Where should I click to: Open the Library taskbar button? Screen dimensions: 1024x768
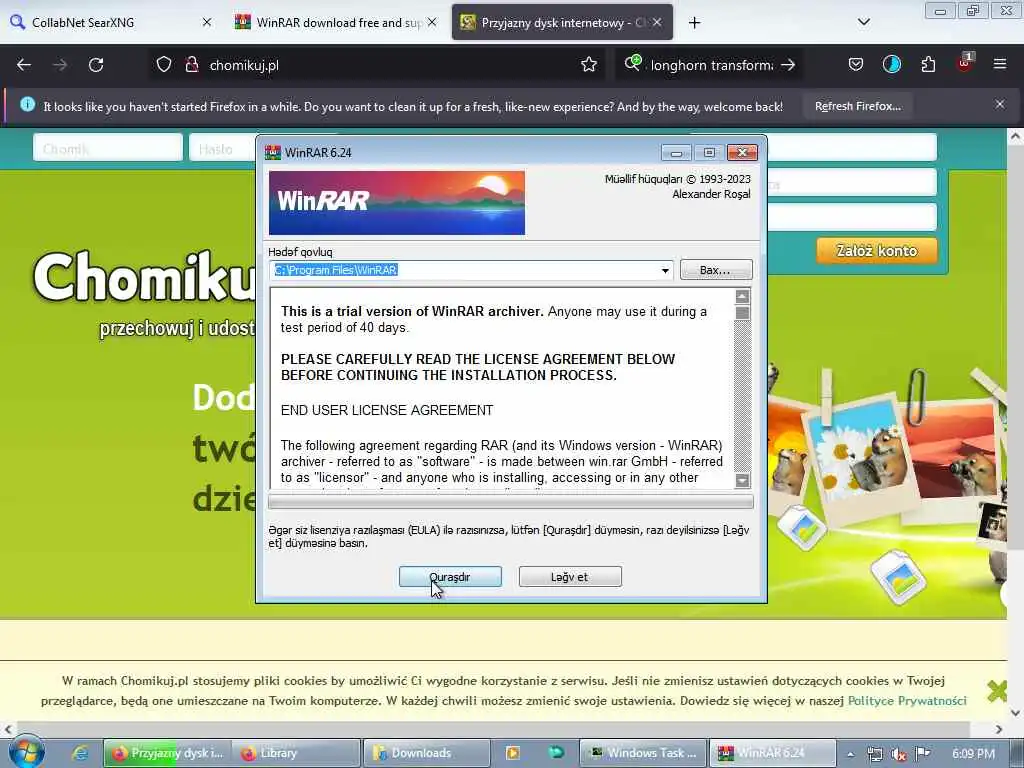click(295, 753)
